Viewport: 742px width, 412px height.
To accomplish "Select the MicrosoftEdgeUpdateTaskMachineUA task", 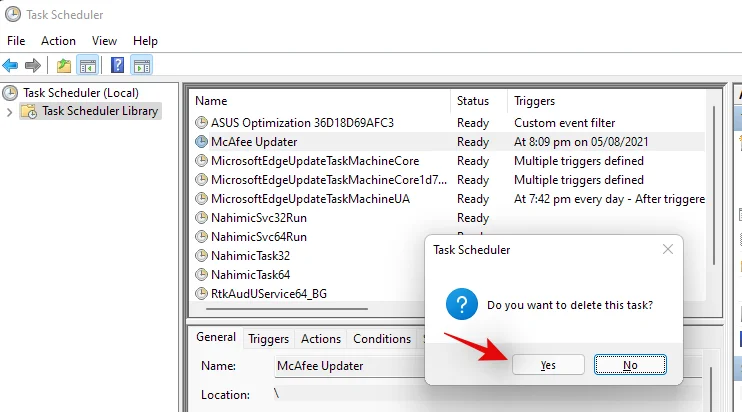I will pos(310,199).
